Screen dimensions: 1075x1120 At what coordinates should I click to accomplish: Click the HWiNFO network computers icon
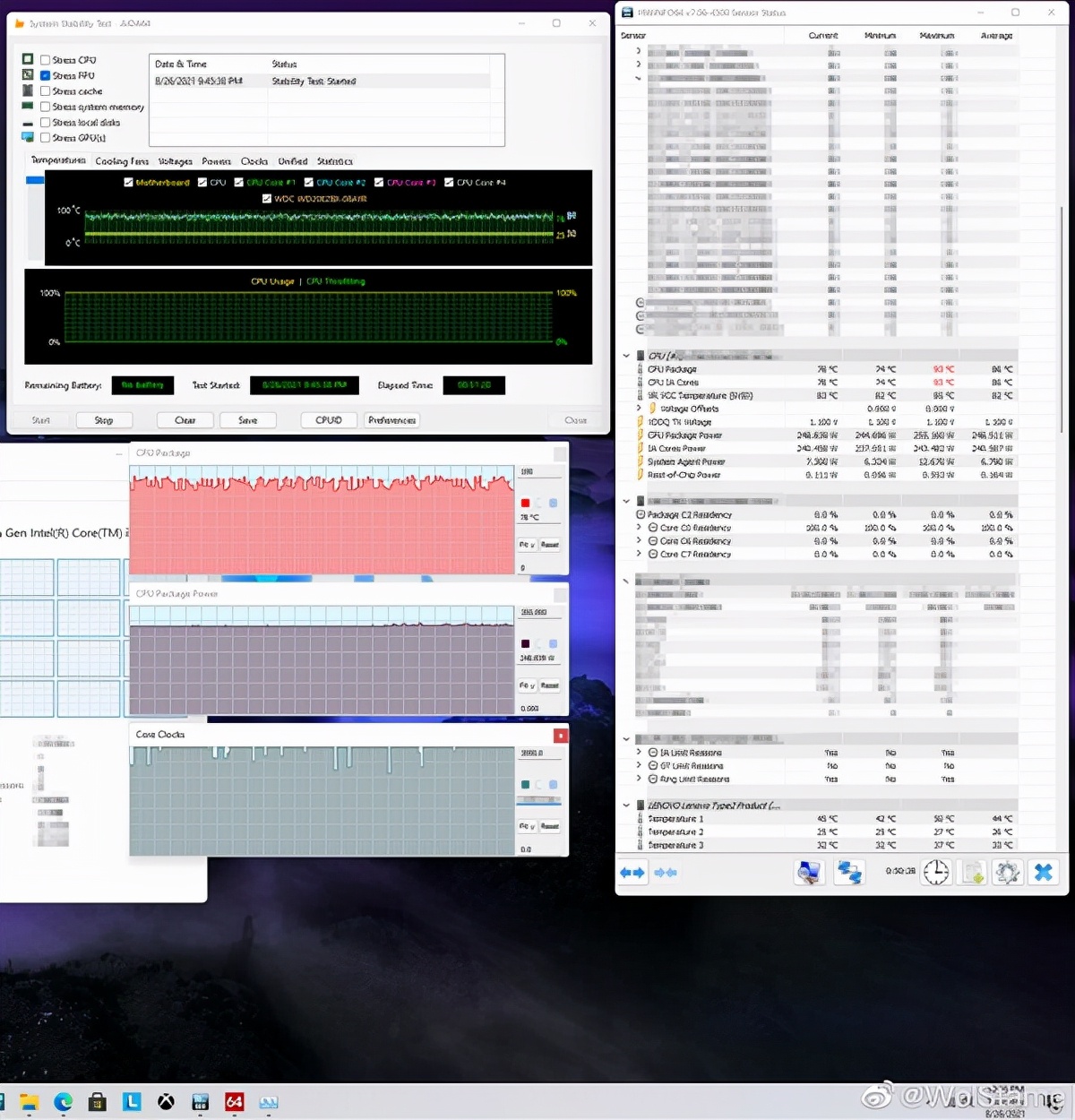847,872
